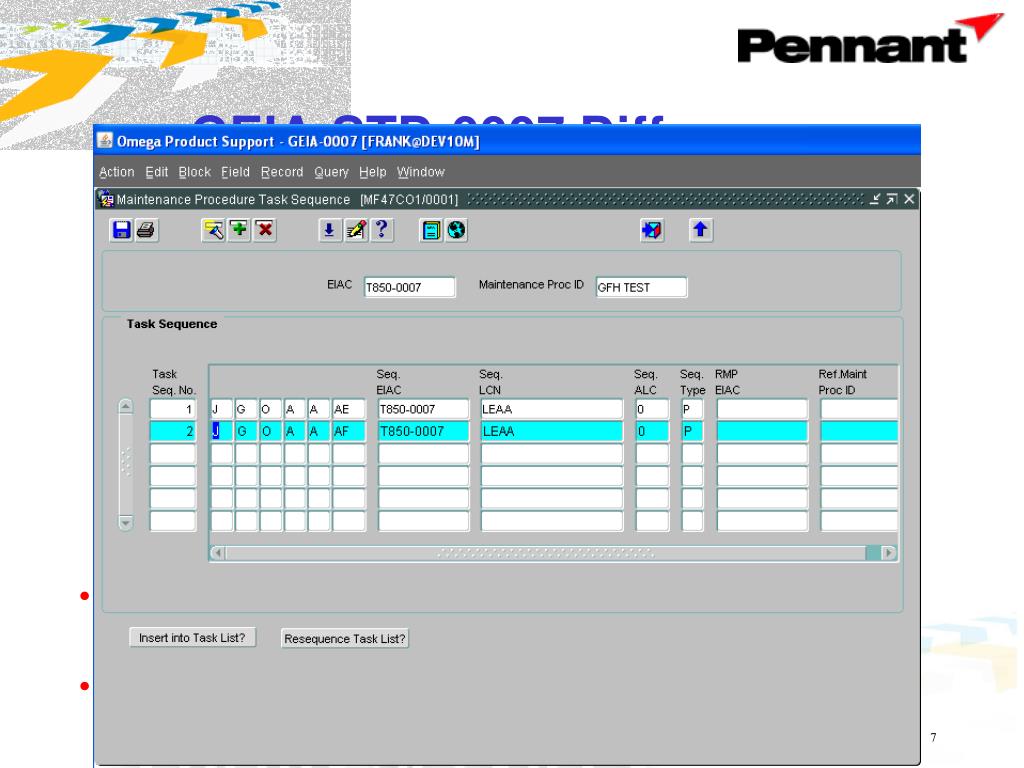1024x768 pixels.
Task: Click highlighted Seq. LCN LEAA in row 2
Action: (552, 431)
